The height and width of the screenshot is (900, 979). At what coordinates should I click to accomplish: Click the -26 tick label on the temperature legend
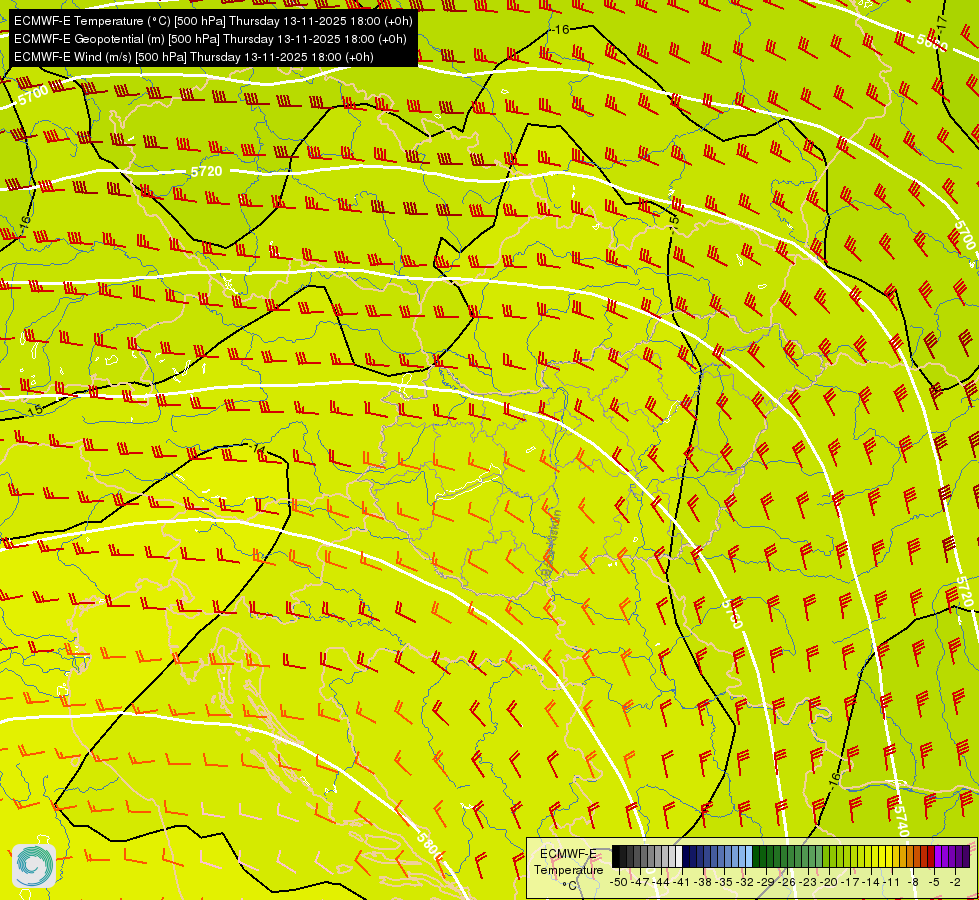(787, 883)
